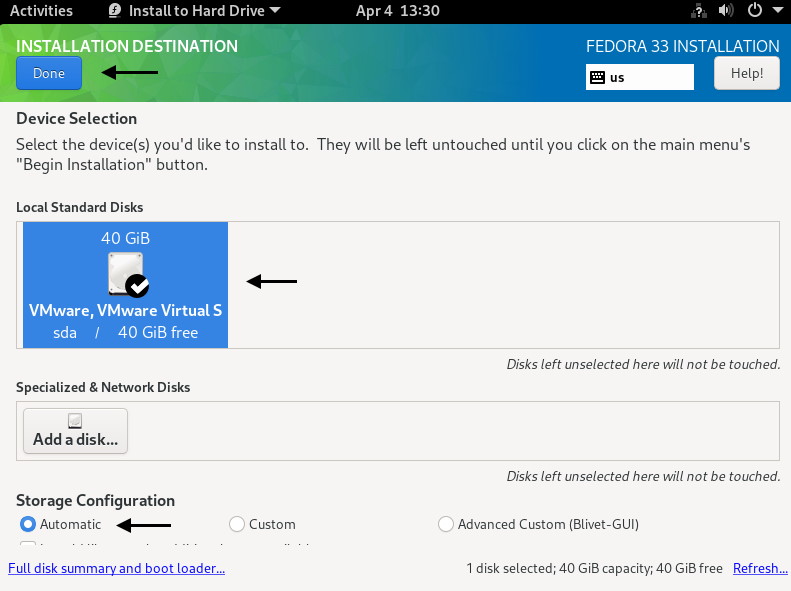The width and height of the screenshot is (791, 591).
Task: Open the clock showing Apr 4 13:30
Action: pos(398,11)
